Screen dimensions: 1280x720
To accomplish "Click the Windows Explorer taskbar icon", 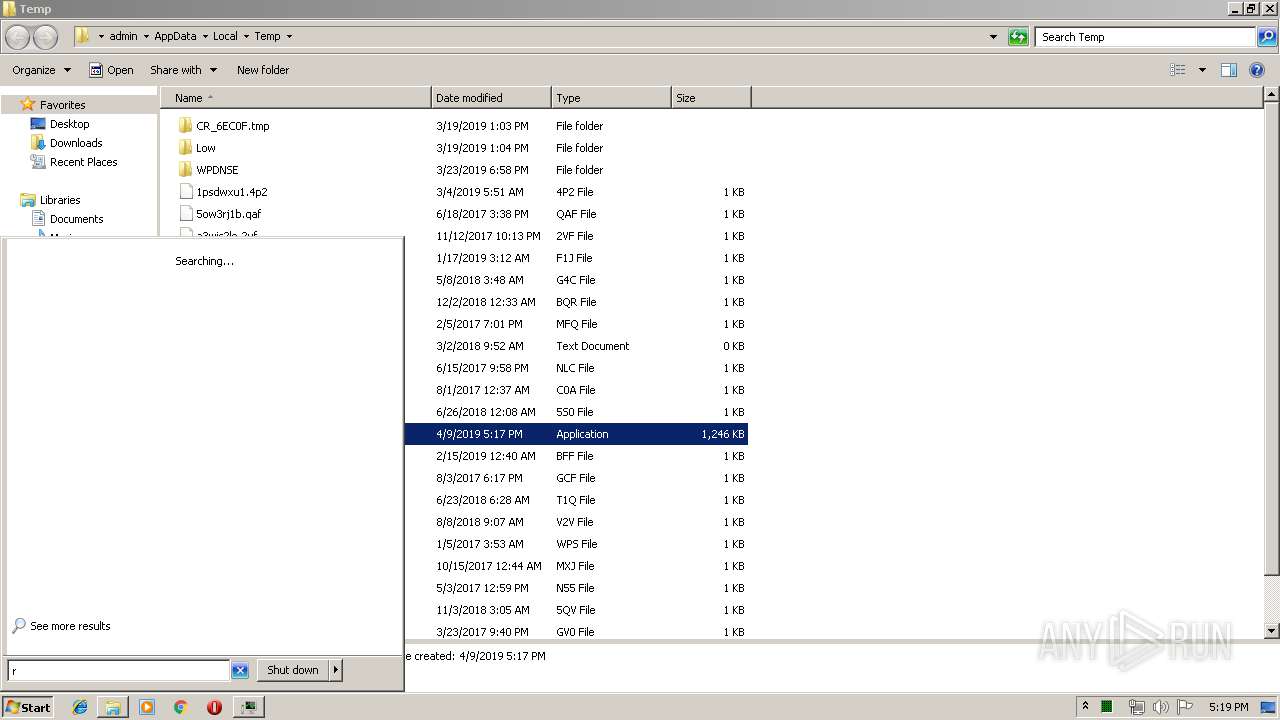I will tap(113, 707).
